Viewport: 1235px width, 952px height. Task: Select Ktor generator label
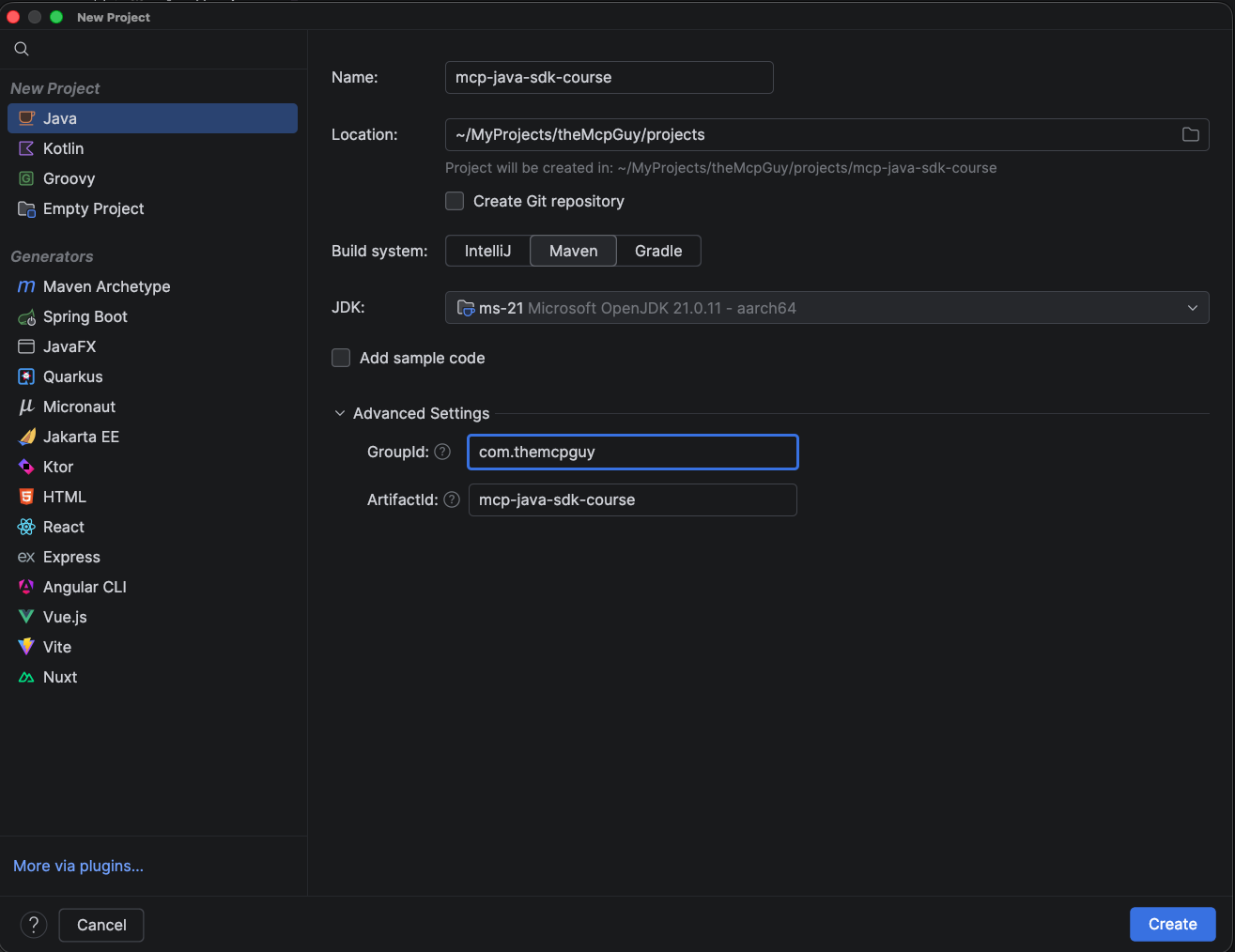(58, 467)
